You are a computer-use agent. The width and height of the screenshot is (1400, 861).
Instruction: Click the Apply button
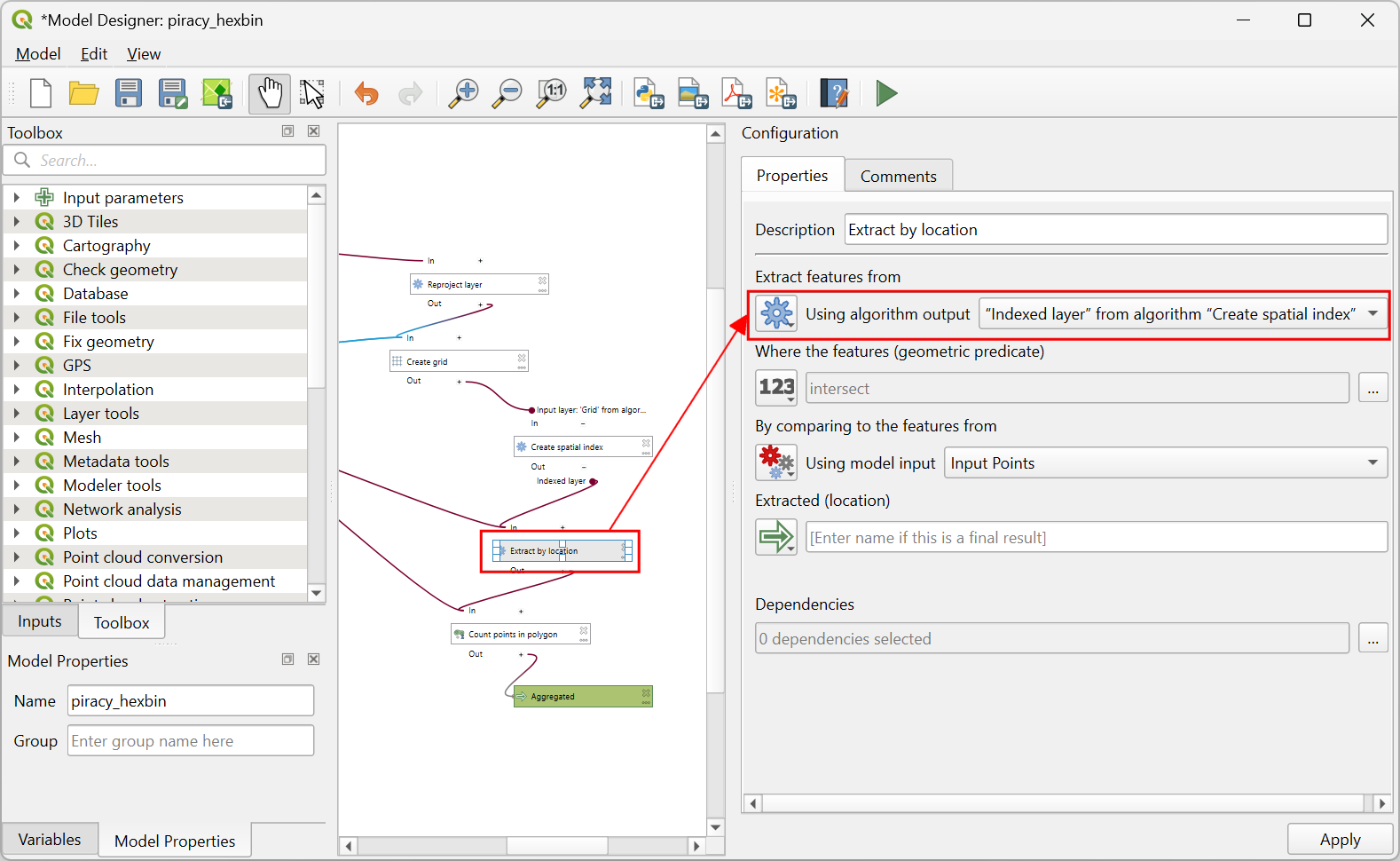click(1340, 840)
